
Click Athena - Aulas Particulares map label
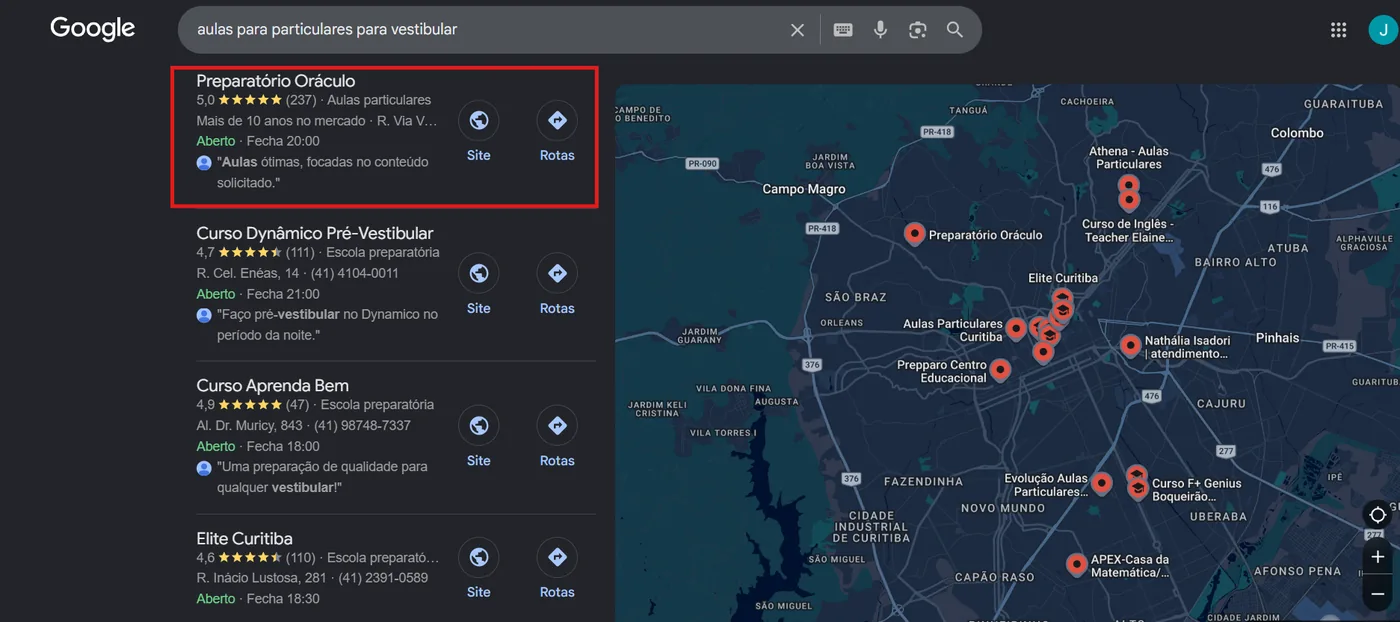pyautogui.click(x=1129, y=158)
